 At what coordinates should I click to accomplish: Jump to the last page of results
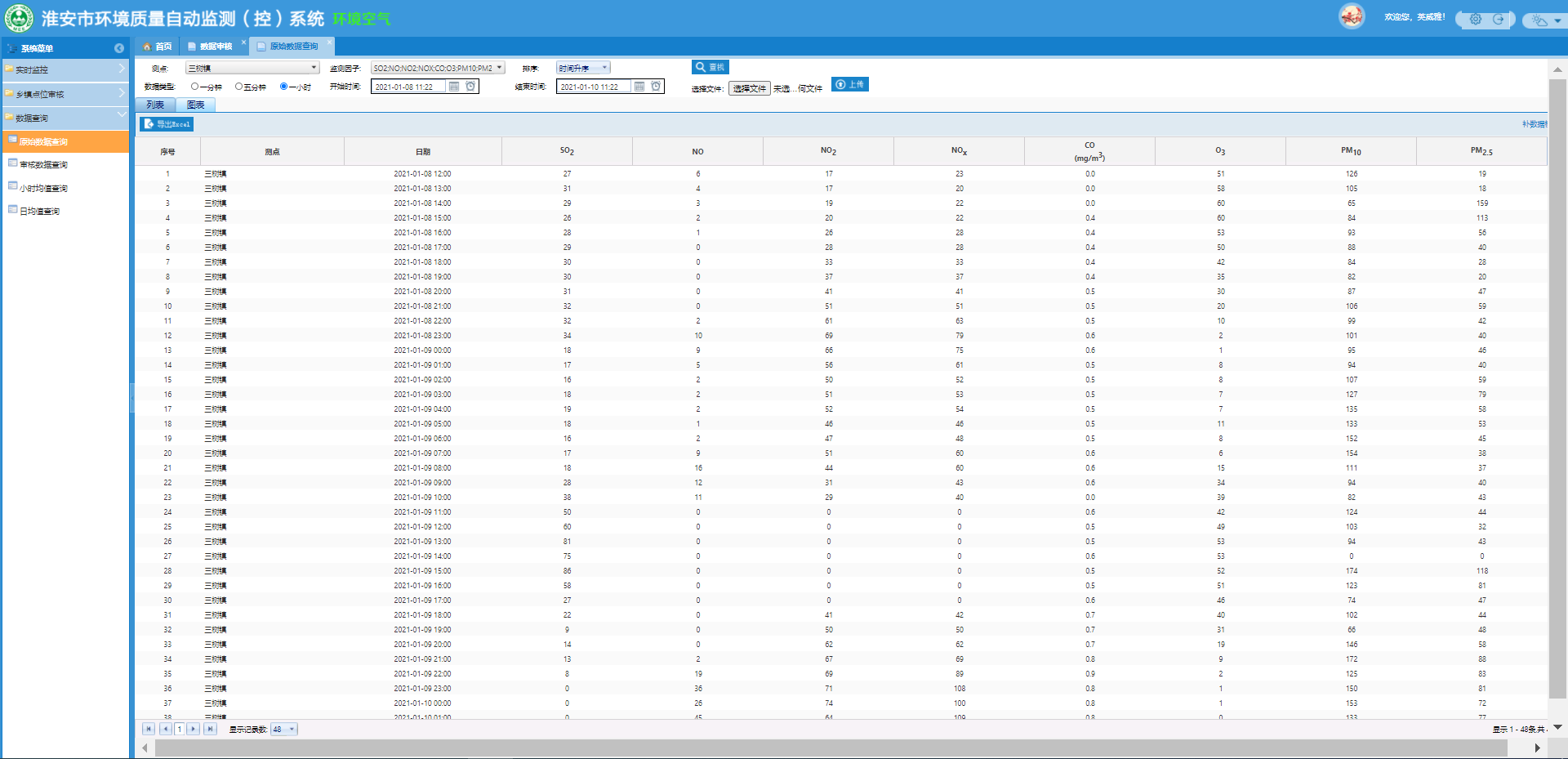[x=210, y=729]
